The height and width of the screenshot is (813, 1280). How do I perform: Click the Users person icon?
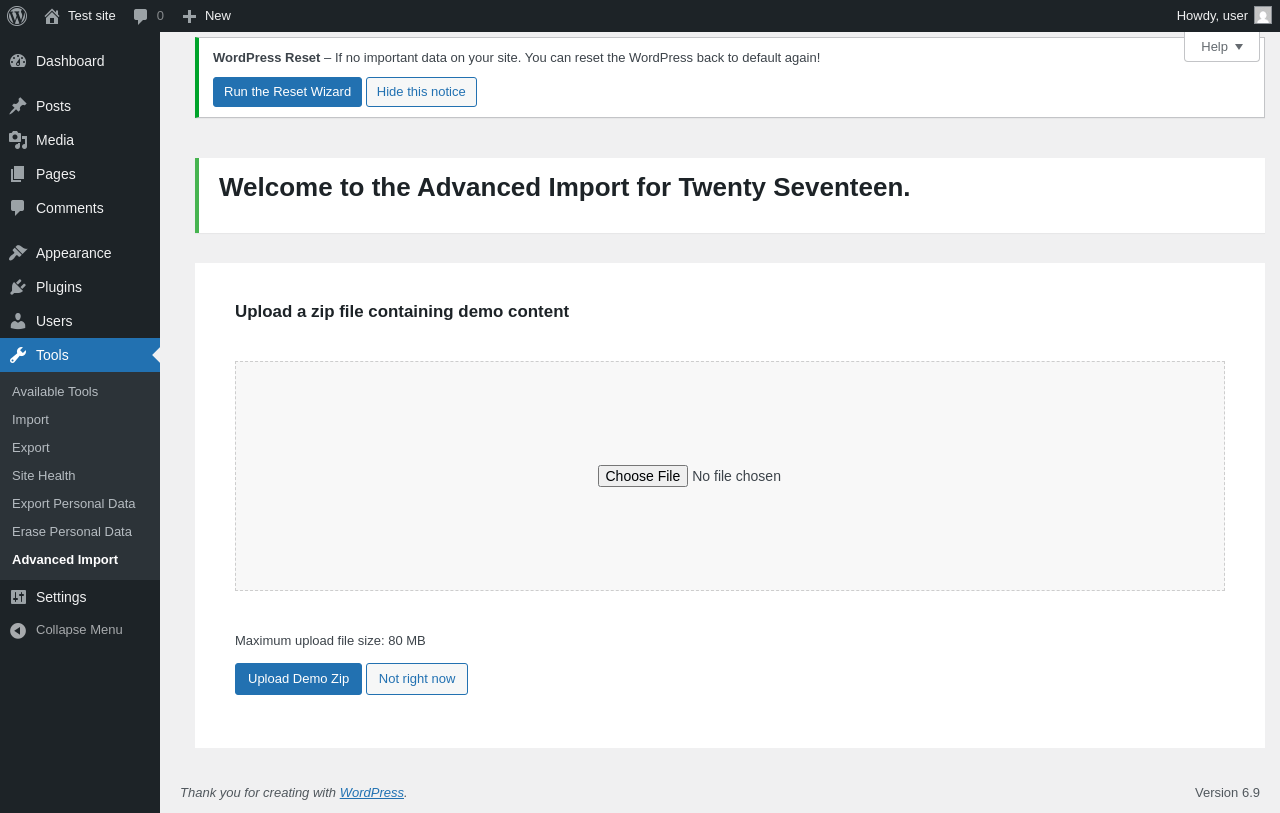[18, 321]
